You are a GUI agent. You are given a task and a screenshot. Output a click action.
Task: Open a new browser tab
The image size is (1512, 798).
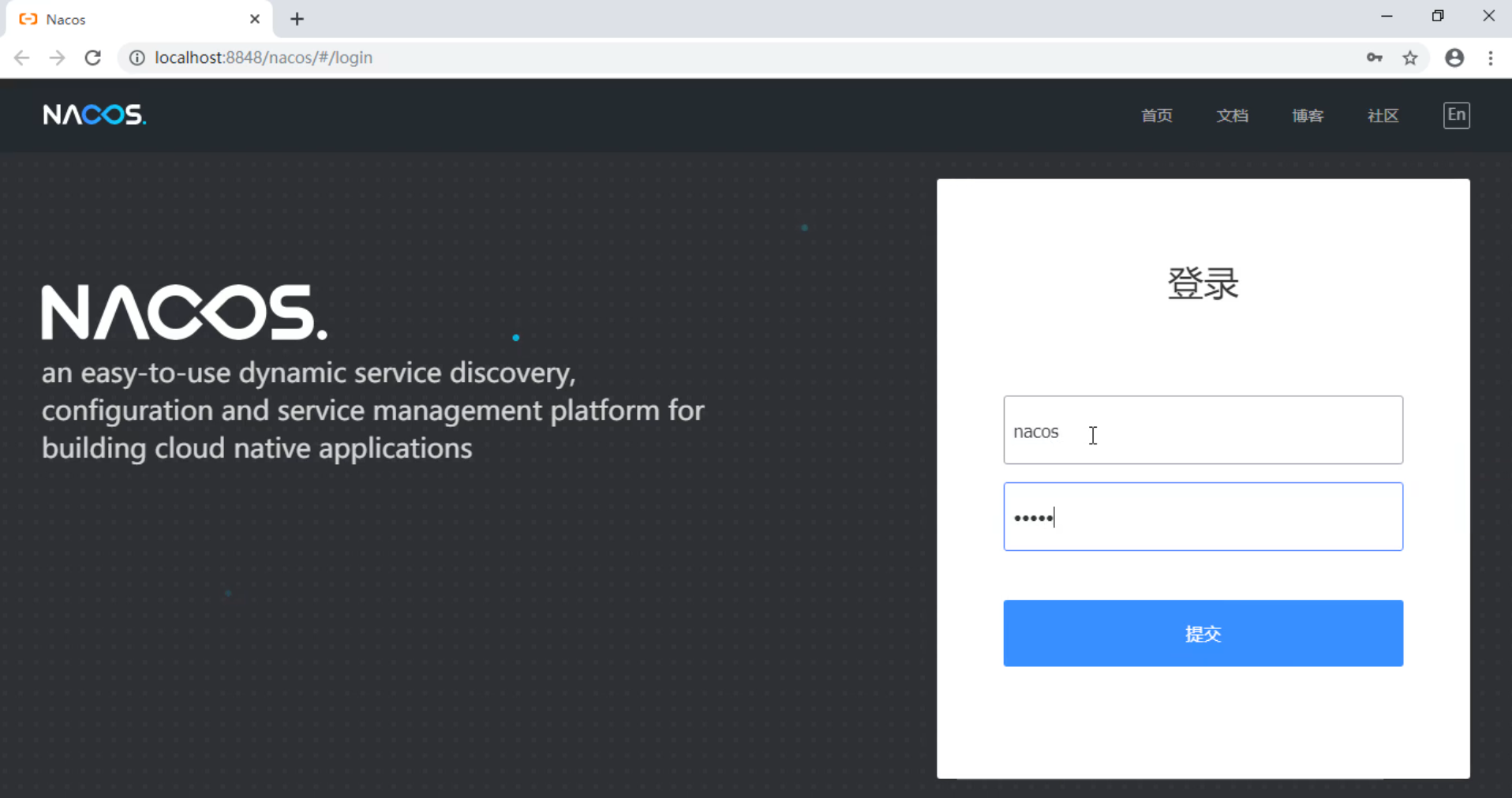(297, 19)
